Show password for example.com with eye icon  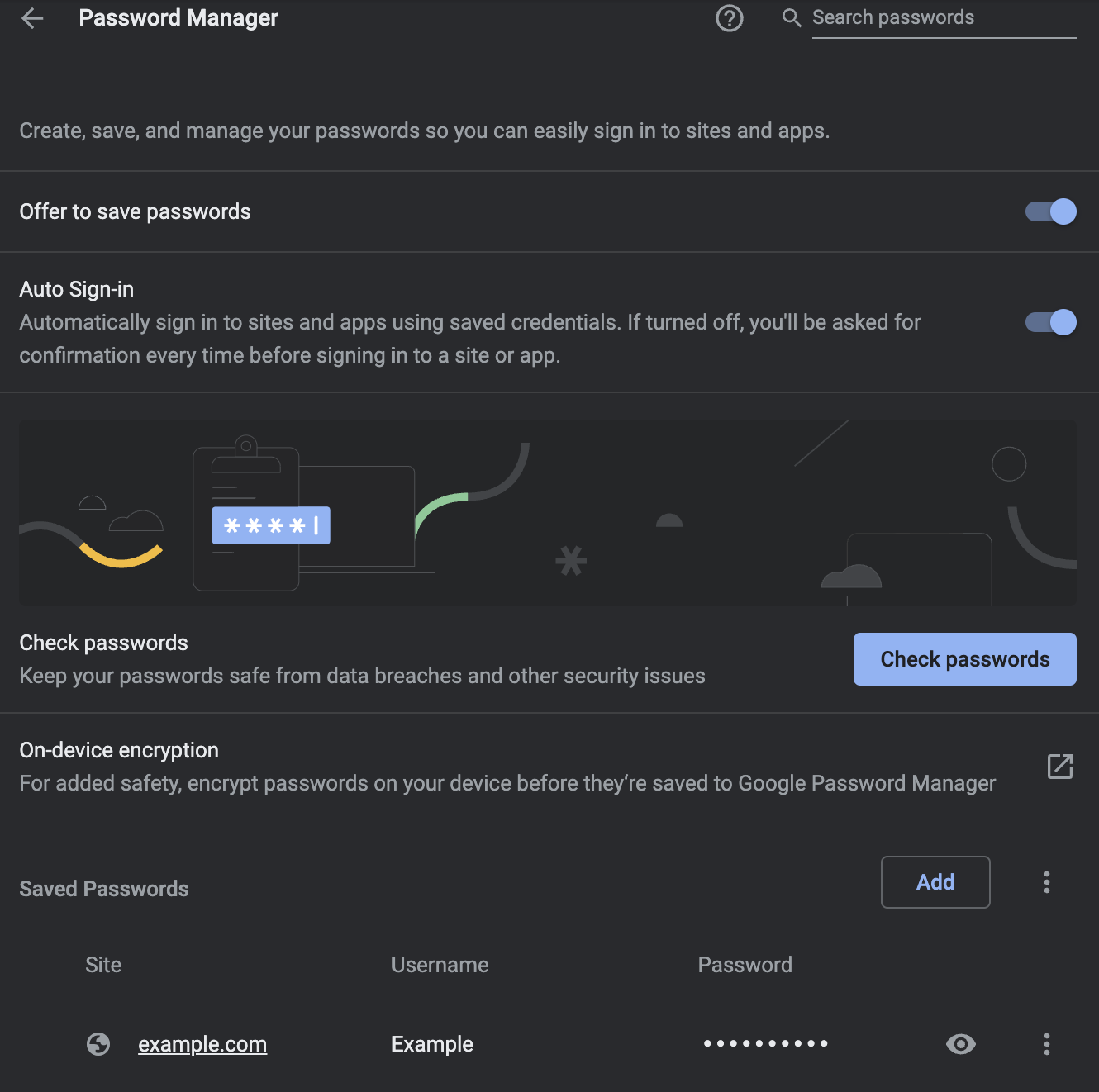(961, 1044)
